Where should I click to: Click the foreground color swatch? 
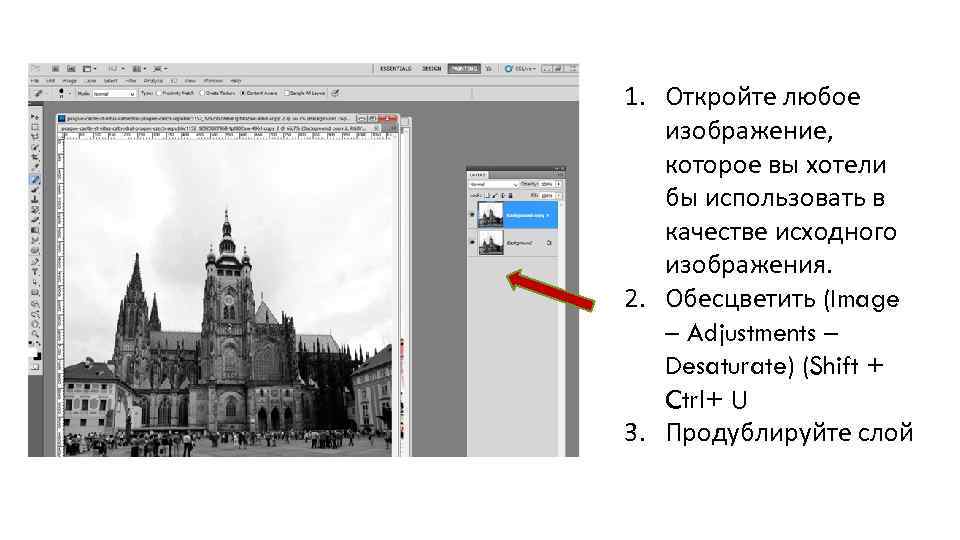(34, 353)
